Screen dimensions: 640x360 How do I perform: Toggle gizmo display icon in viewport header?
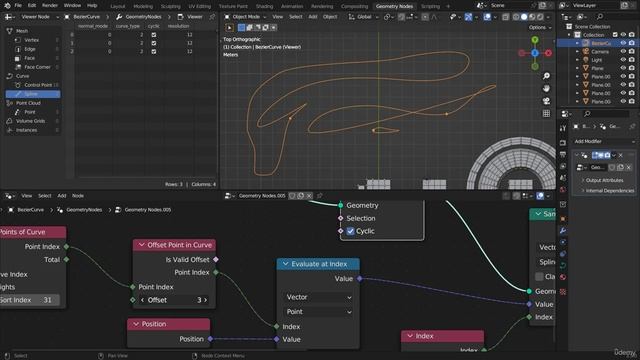[x=468, y=17]
